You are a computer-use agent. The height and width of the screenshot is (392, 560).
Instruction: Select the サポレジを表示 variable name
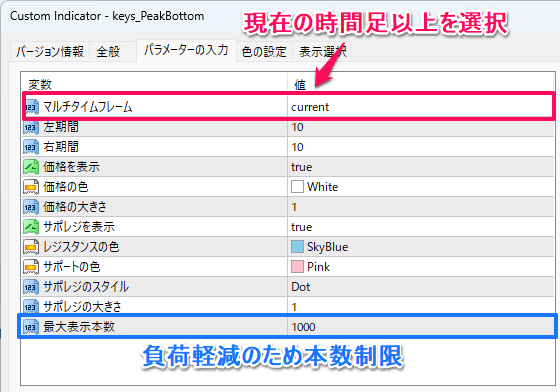pyautogui.click(x=79, y=227)
